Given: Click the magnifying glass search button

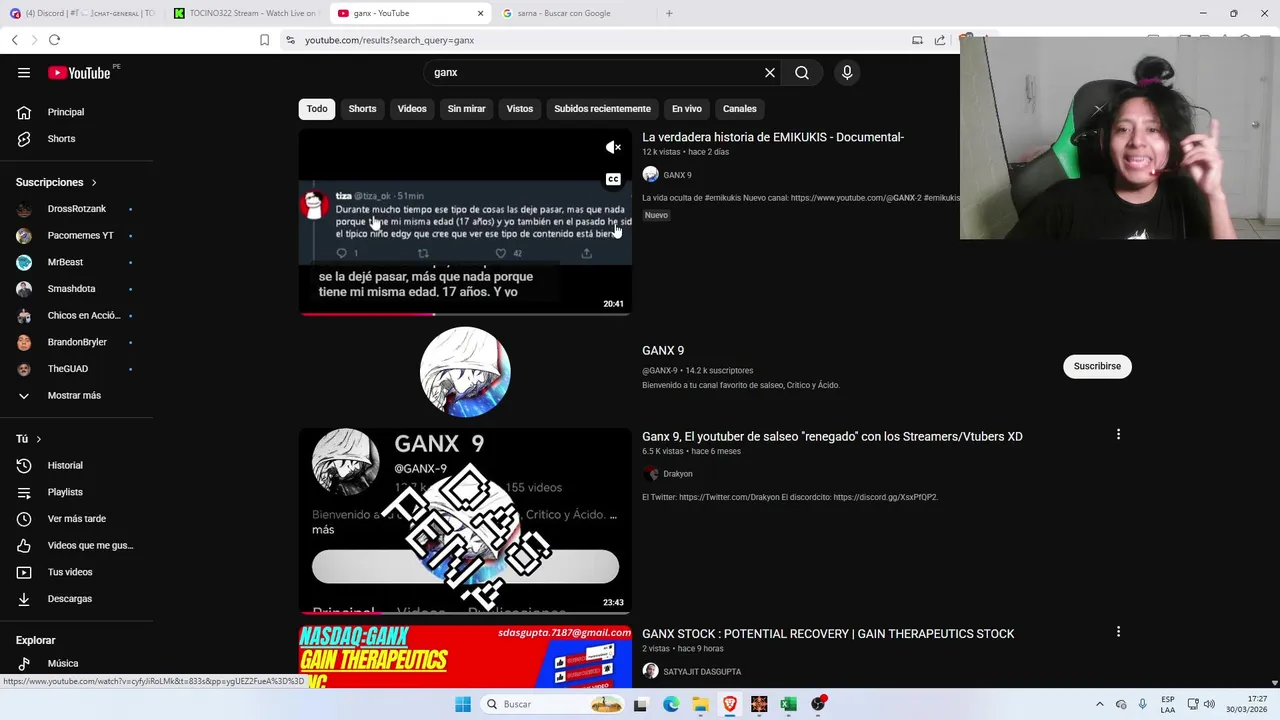Looking at the screenshot, I should tap(802, 72).
